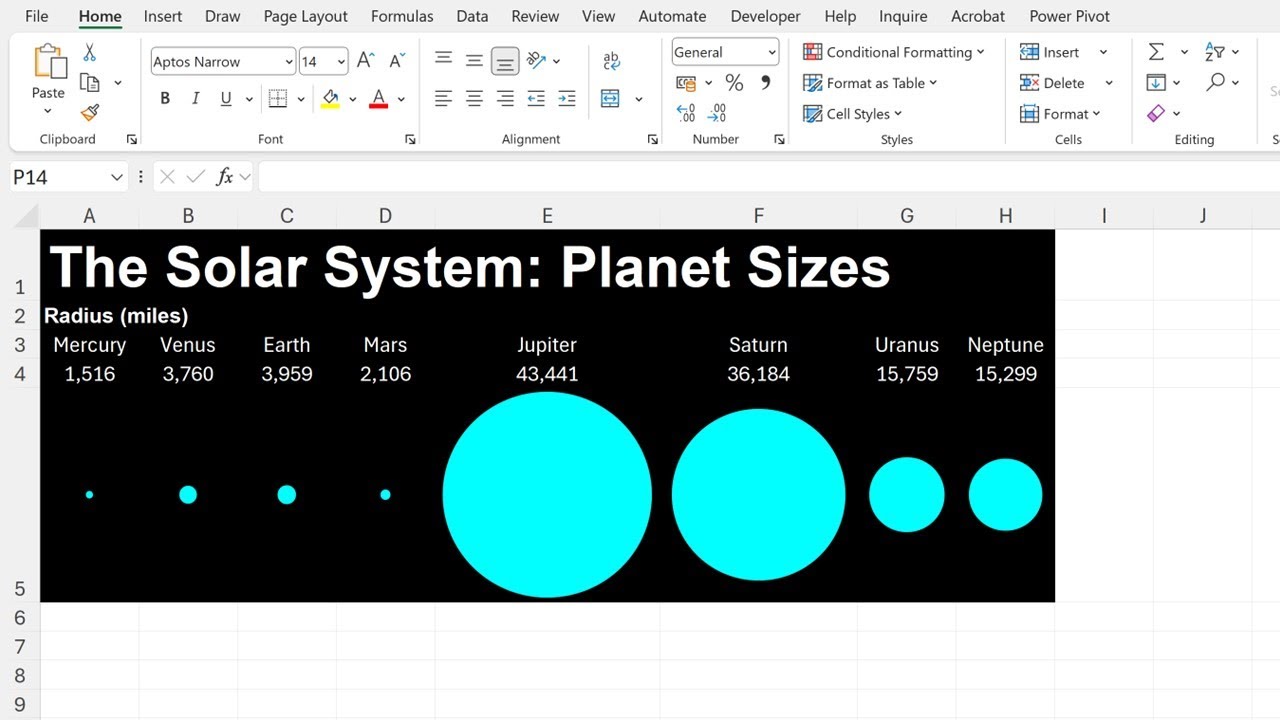Activate the Format Painter brush

click(x=90, y=113)
